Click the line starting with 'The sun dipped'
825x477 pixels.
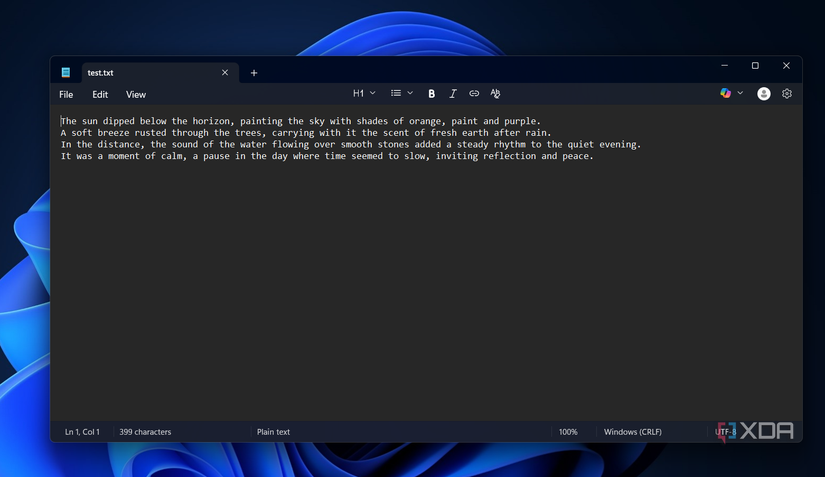pyautogui.click(x=300, y=121)
